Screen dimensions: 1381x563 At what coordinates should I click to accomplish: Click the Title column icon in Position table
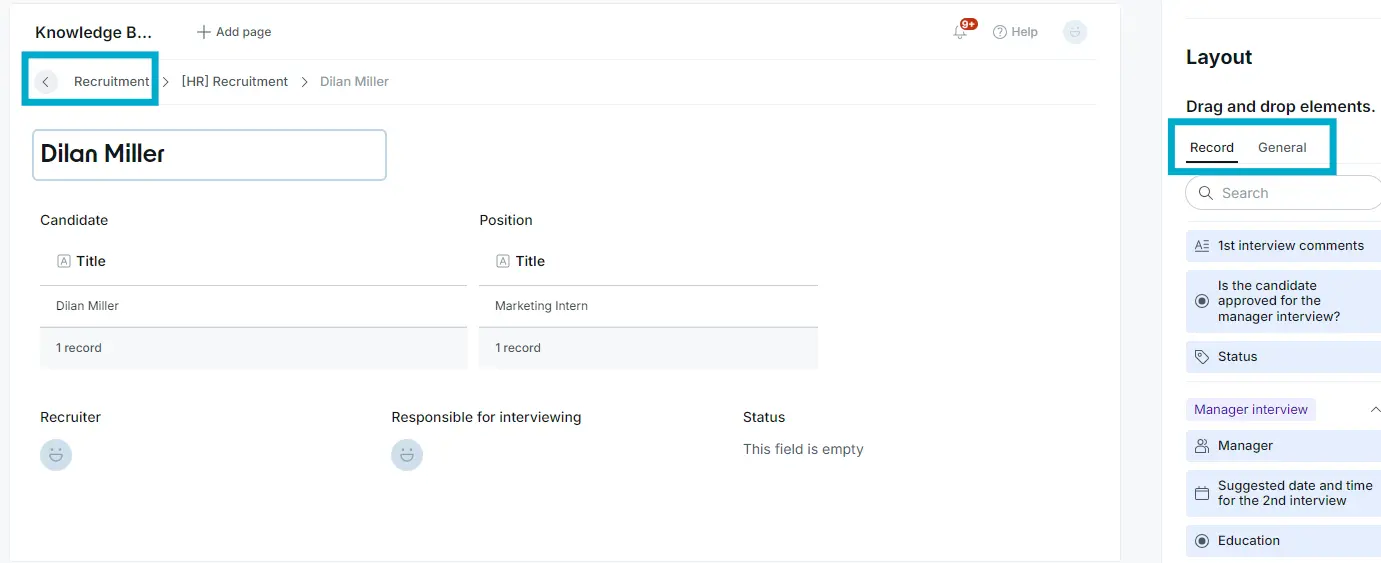point(503,261)
